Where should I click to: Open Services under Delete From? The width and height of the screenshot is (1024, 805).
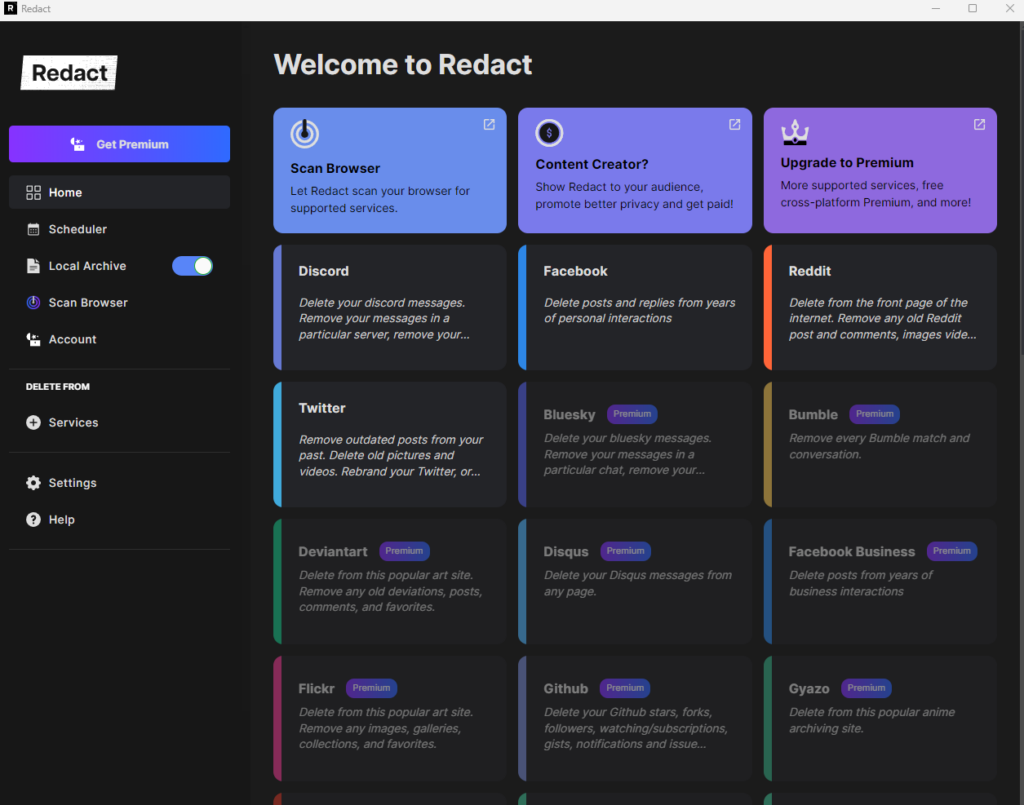click(x=120, y=422)
